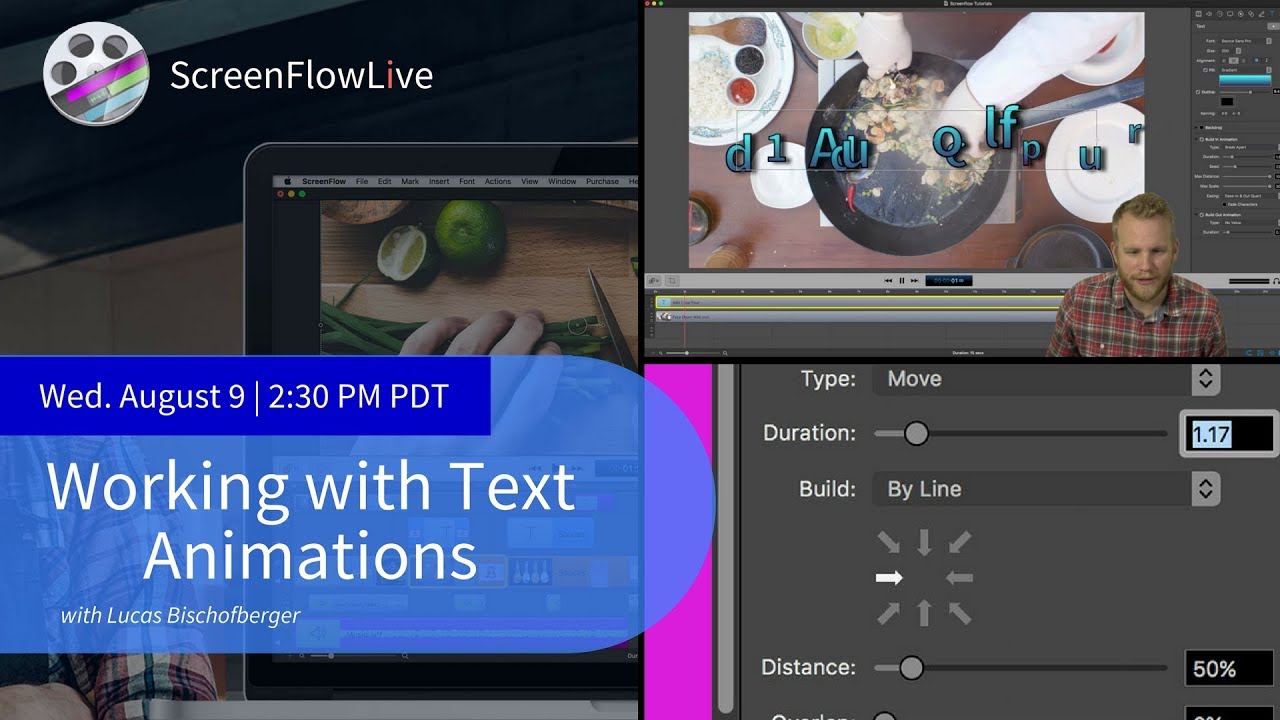Toggle the Build In Animation checkbox

click(1201, 139)
